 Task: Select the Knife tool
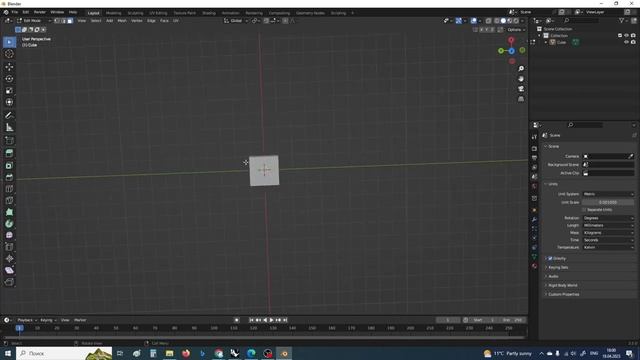click(x=9, y=200)
